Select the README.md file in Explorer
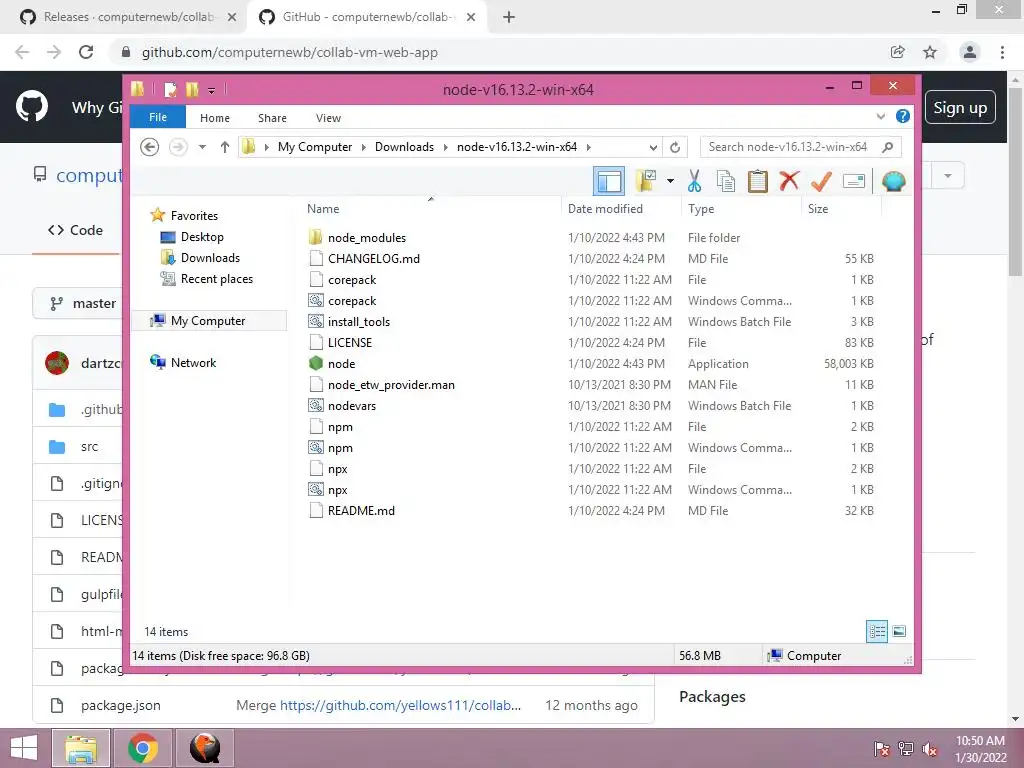Image resolution: width=1024 pixels, height=768 pixels. pos(361,511)
